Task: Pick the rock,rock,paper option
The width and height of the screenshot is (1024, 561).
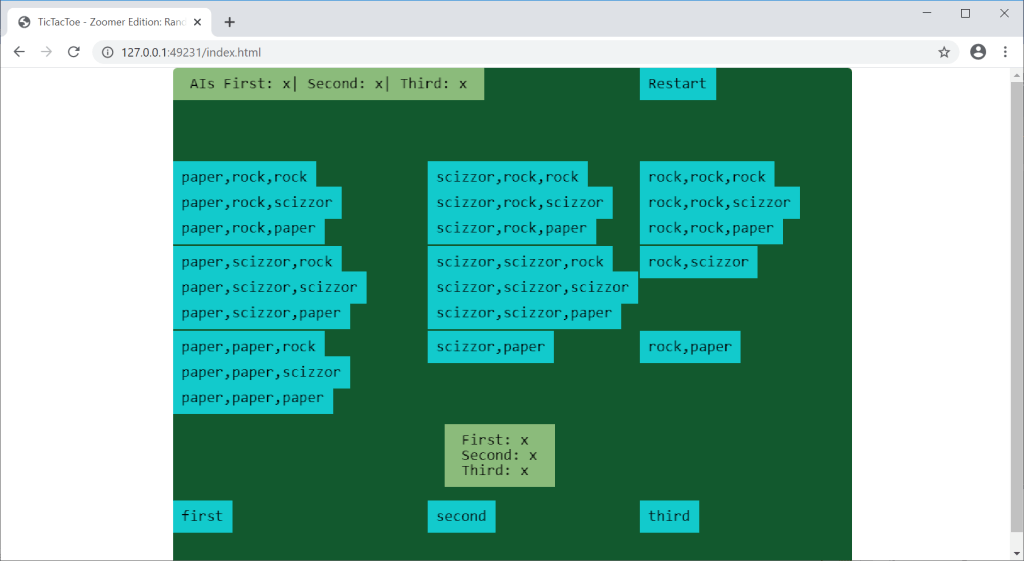Action: 710,228
